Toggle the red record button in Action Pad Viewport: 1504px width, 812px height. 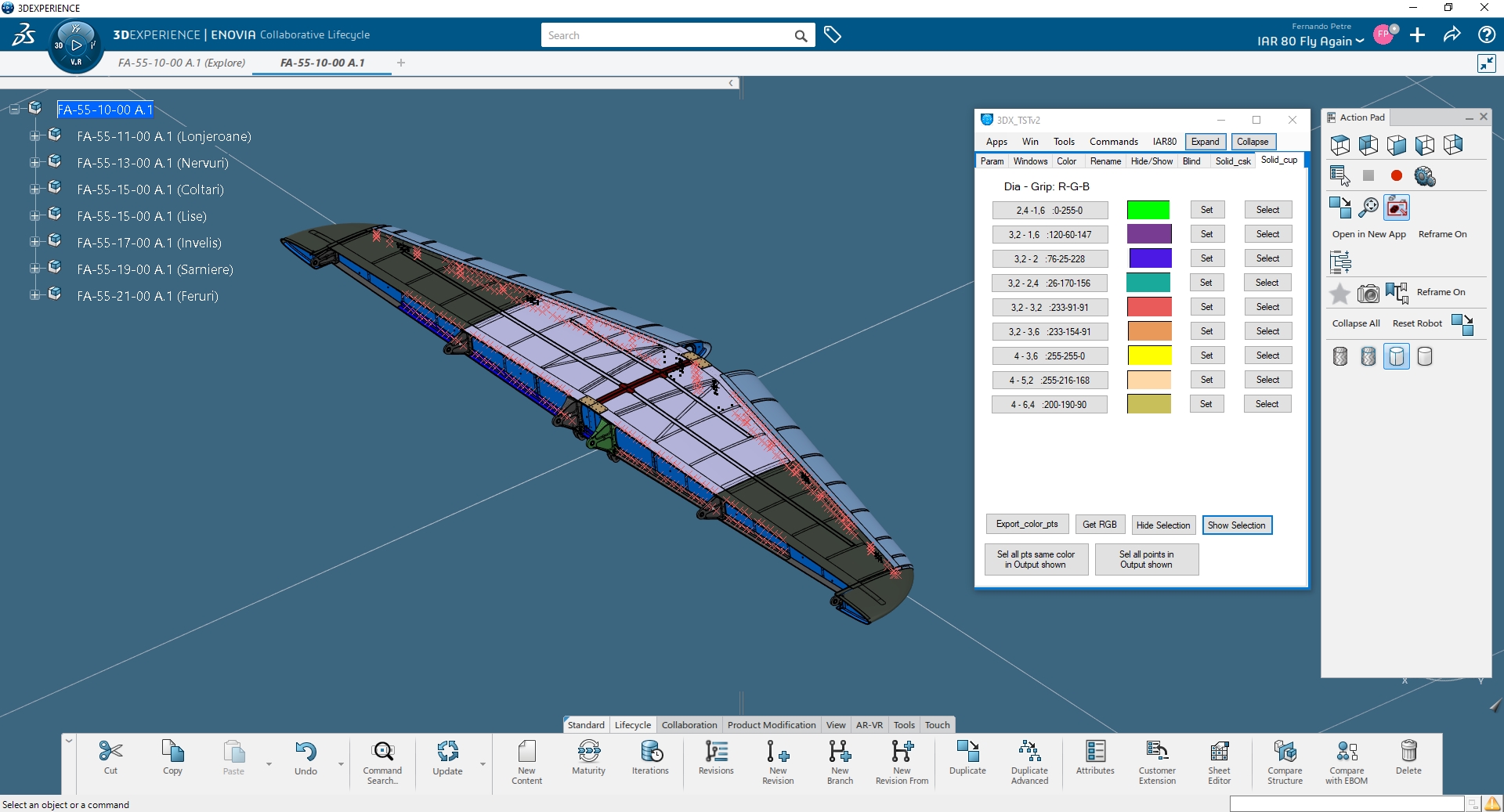tap(1396, 176)
